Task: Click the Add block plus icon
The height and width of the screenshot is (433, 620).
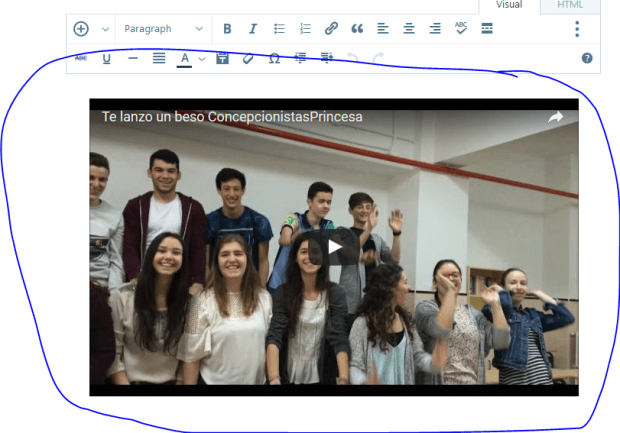Action: 82,29
